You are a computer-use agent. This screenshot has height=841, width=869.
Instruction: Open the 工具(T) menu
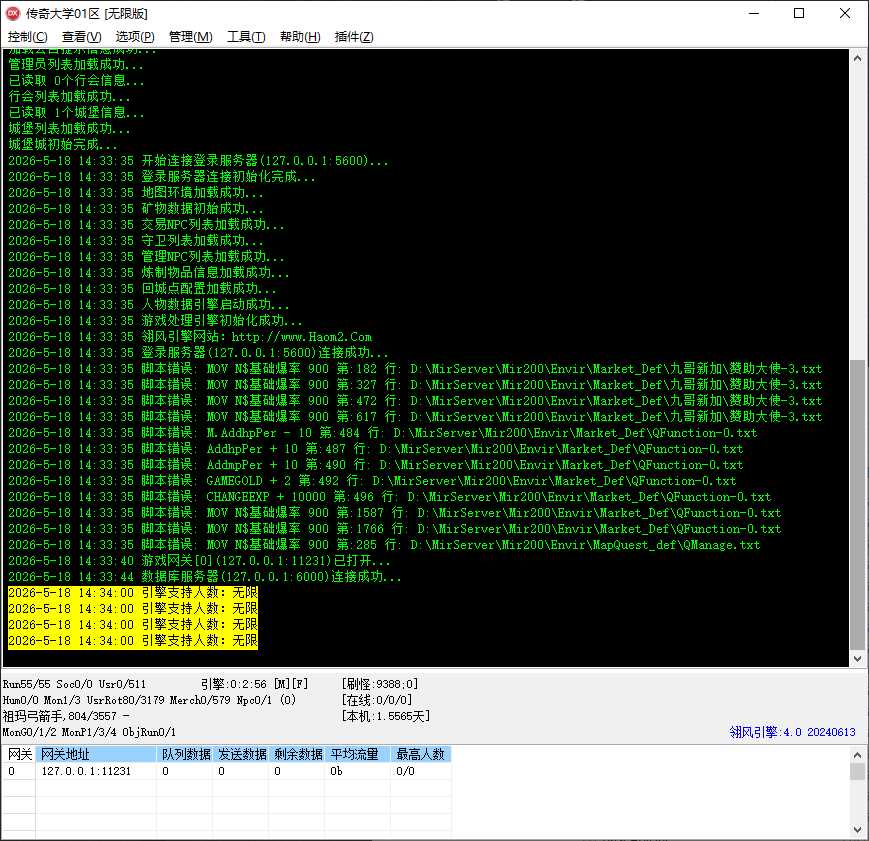(246, 37)
